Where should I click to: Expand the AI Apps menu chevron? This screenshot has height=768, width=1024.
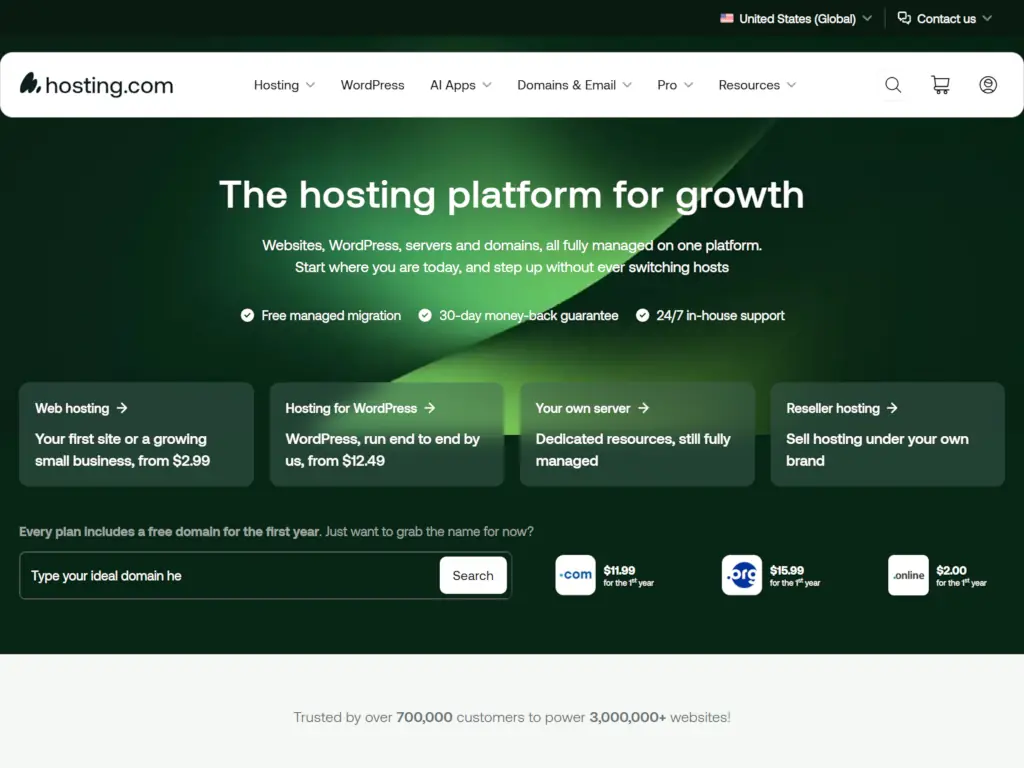(x=487, y=85)
